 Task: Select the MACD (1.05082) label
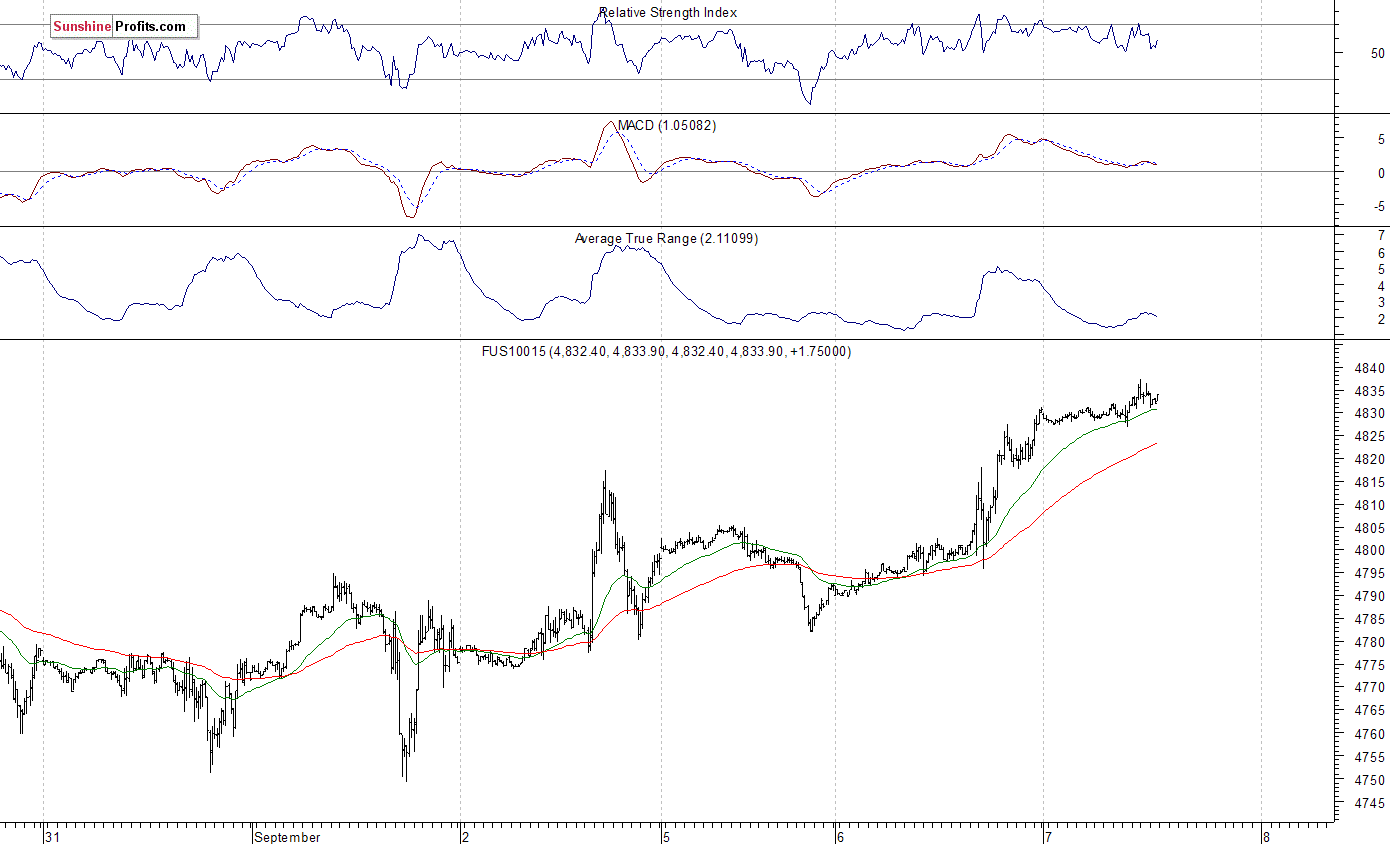tap(666, 126)
